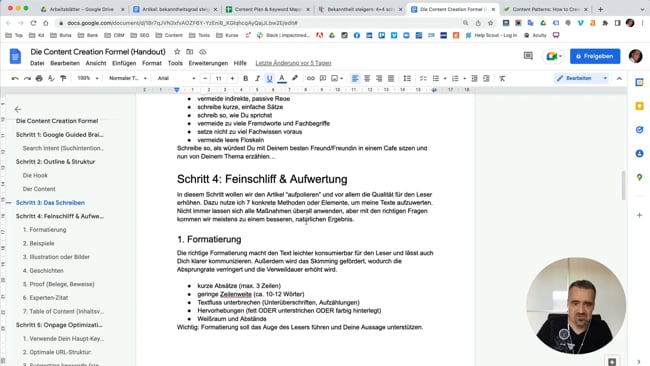
Task: Increase the indent level
Action: [x=487, y=78]
